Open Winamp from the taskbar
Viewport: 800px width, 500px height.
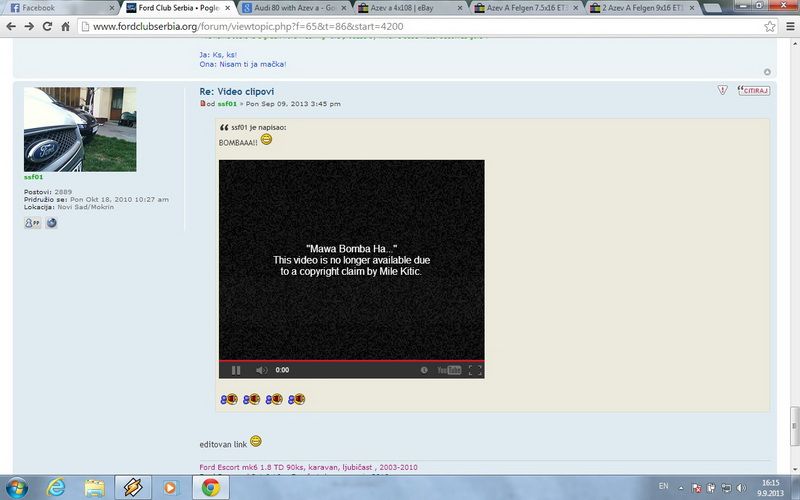133,488
